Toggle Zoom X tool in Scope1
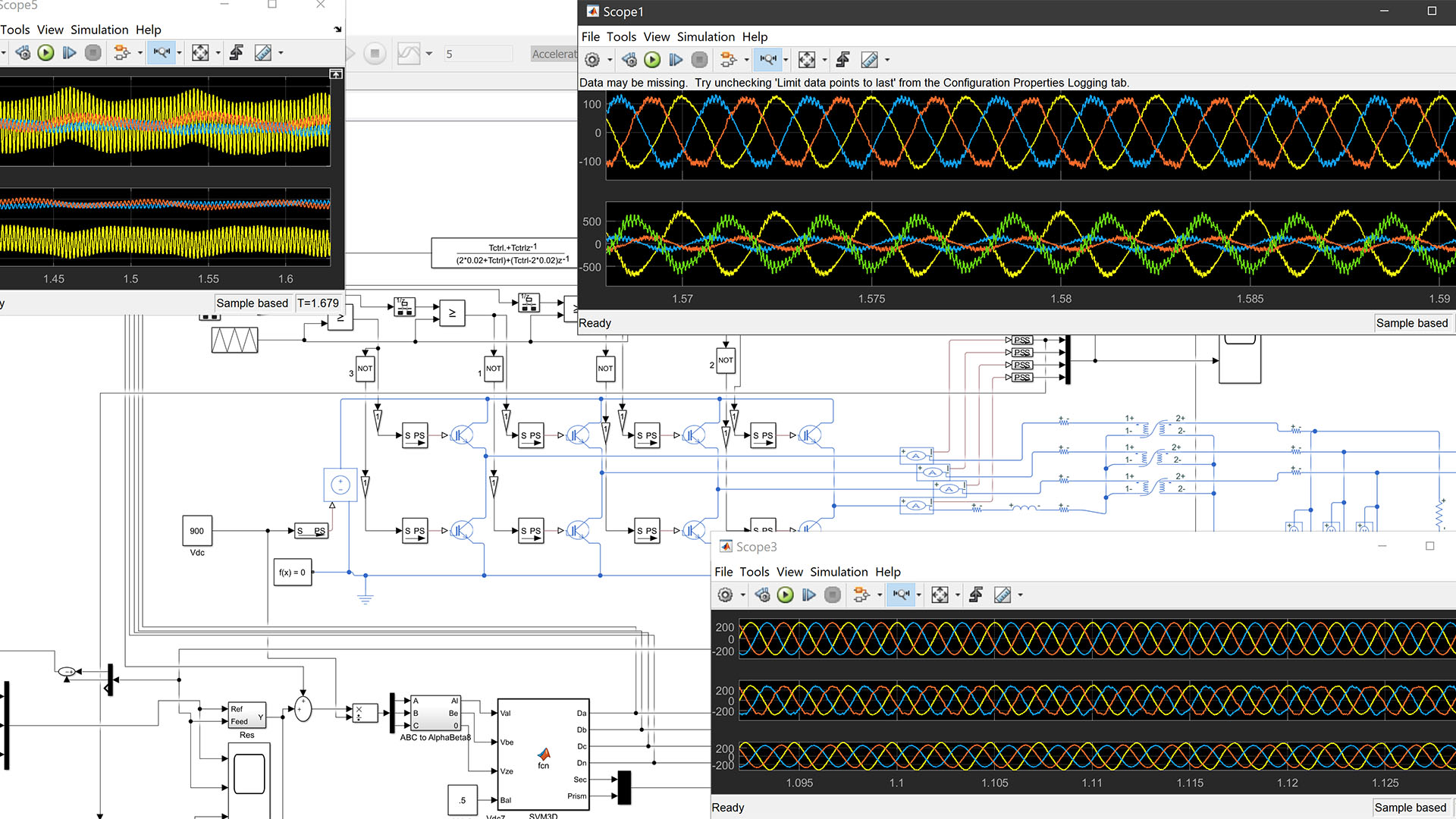 (x=768, y=60)
